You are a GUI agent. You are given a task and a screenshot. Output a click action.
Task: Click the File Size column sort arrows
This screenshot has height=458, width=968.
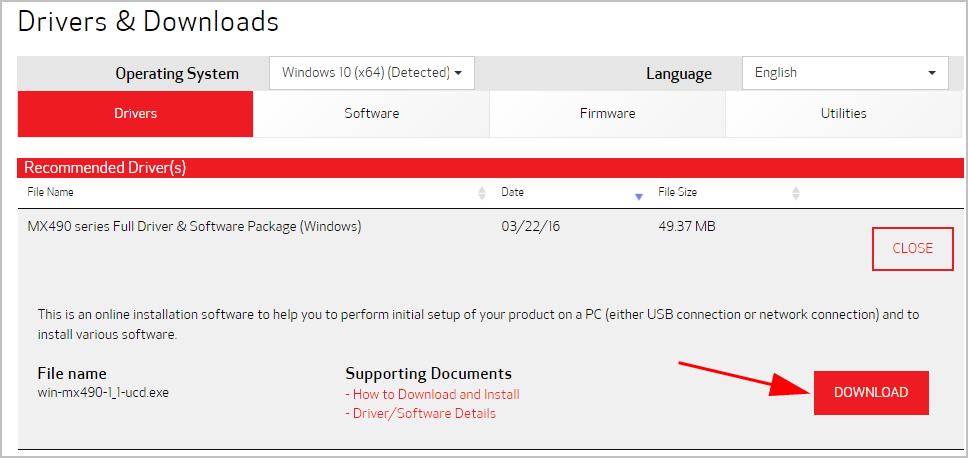796,193
